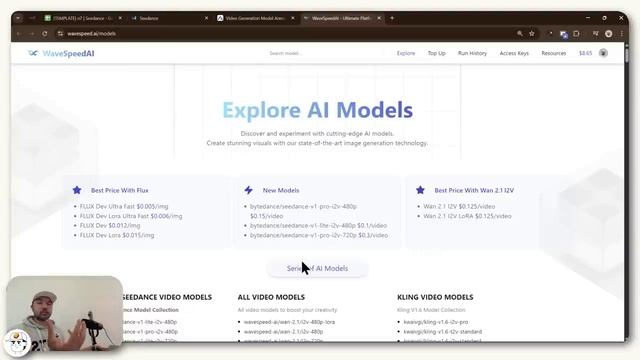Image resolution: width=640 pixels, height=360 pixels.
Task: Close the WaveSpeedAI browser tab
Action: point(379,18)
